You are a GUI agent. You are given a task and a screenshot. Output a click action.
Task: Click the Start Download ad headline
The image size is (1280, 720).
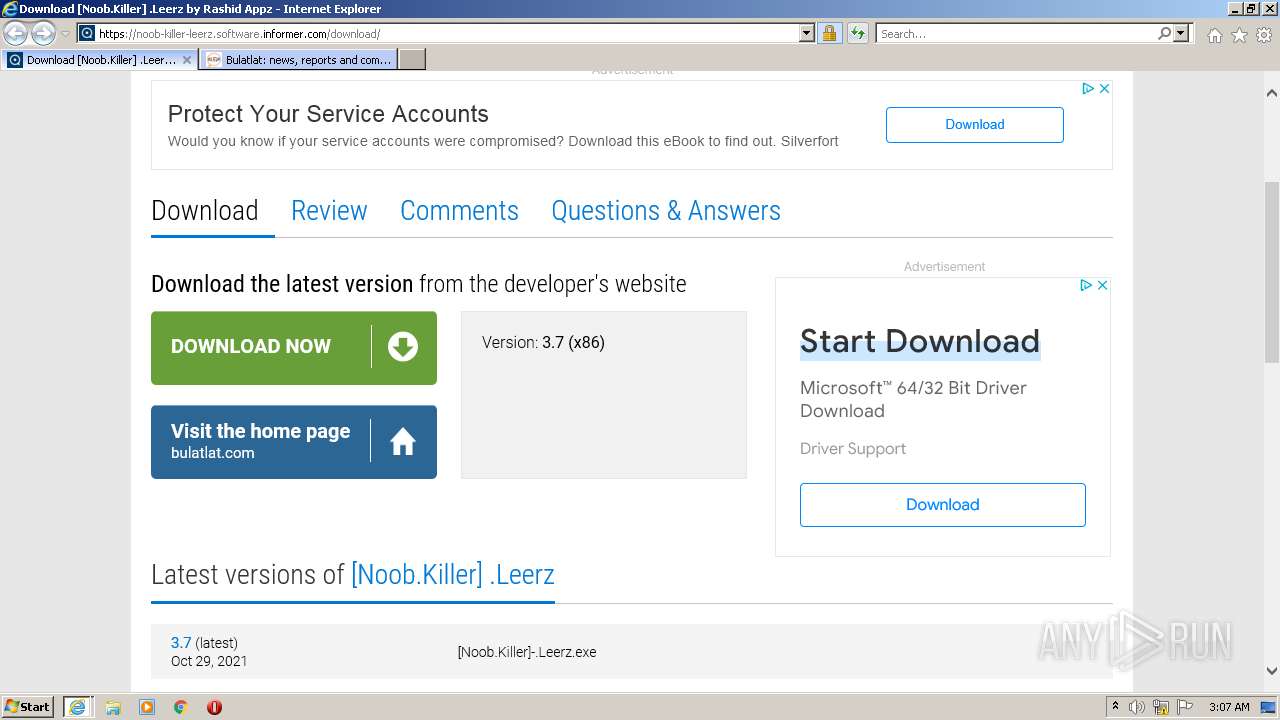point(920,342)
